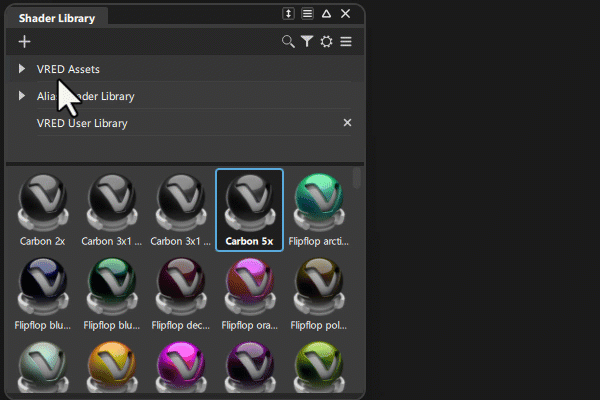Click the Flipflop arcti... name label
Image resolution: width=600 pixels, height=400 pixels.
click(319, 241)
